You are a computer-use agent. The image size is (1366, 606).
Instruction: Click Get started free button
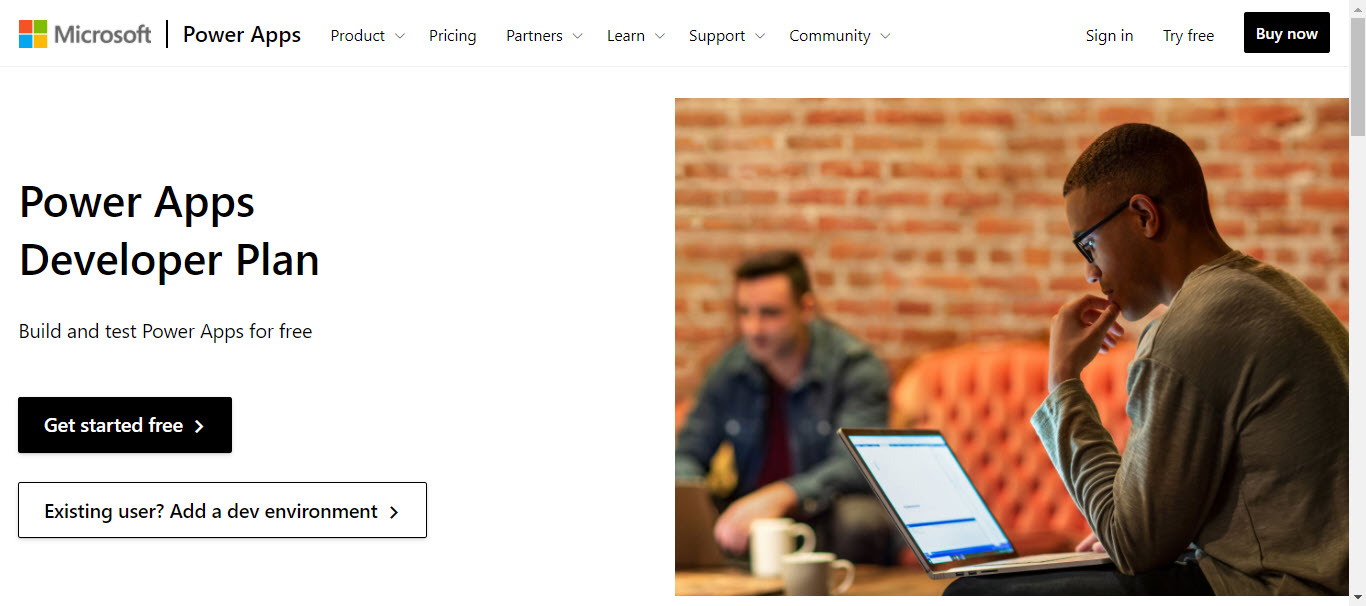point(125,425)
